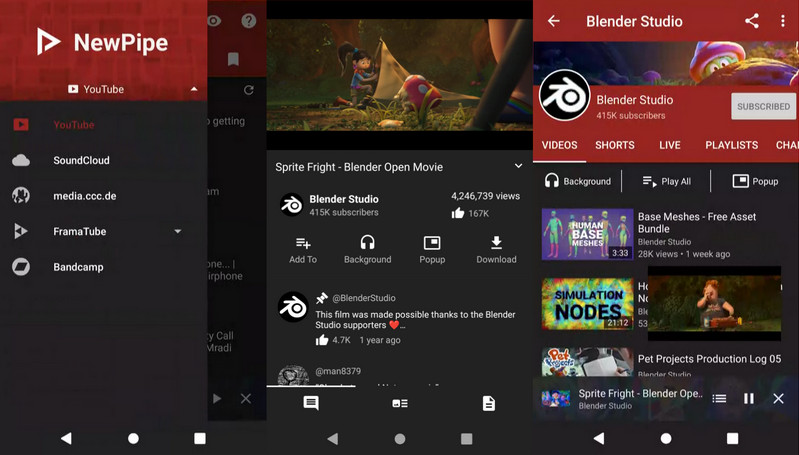Open Human Base Meshes video thumbnail
The height and width of the screenshot is (455, 799).
pos(588,234)
